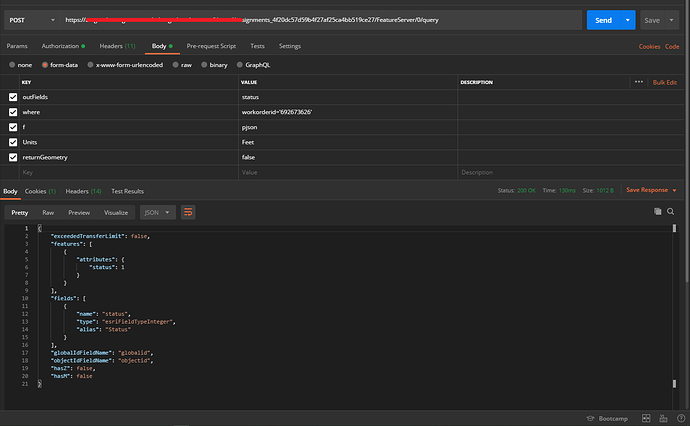This screenshot has width=690, height=426.
Task: Click the Save request button
Action: coord(652,20)
